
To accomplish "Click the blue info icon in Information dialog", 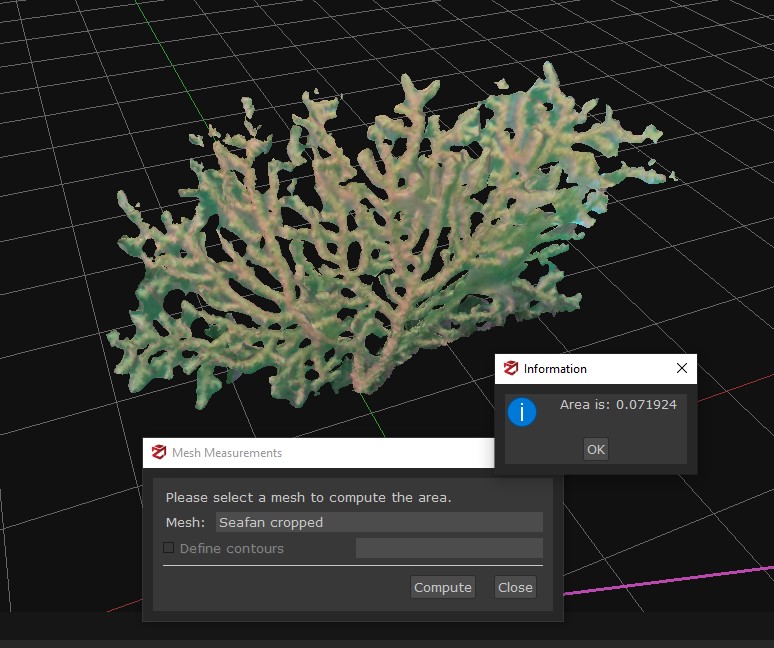I will 522,412.
